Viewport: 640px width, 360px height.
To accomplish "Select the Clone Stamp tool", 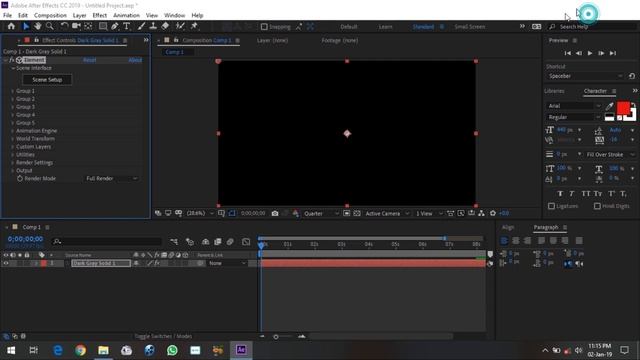I will [153, 26].
